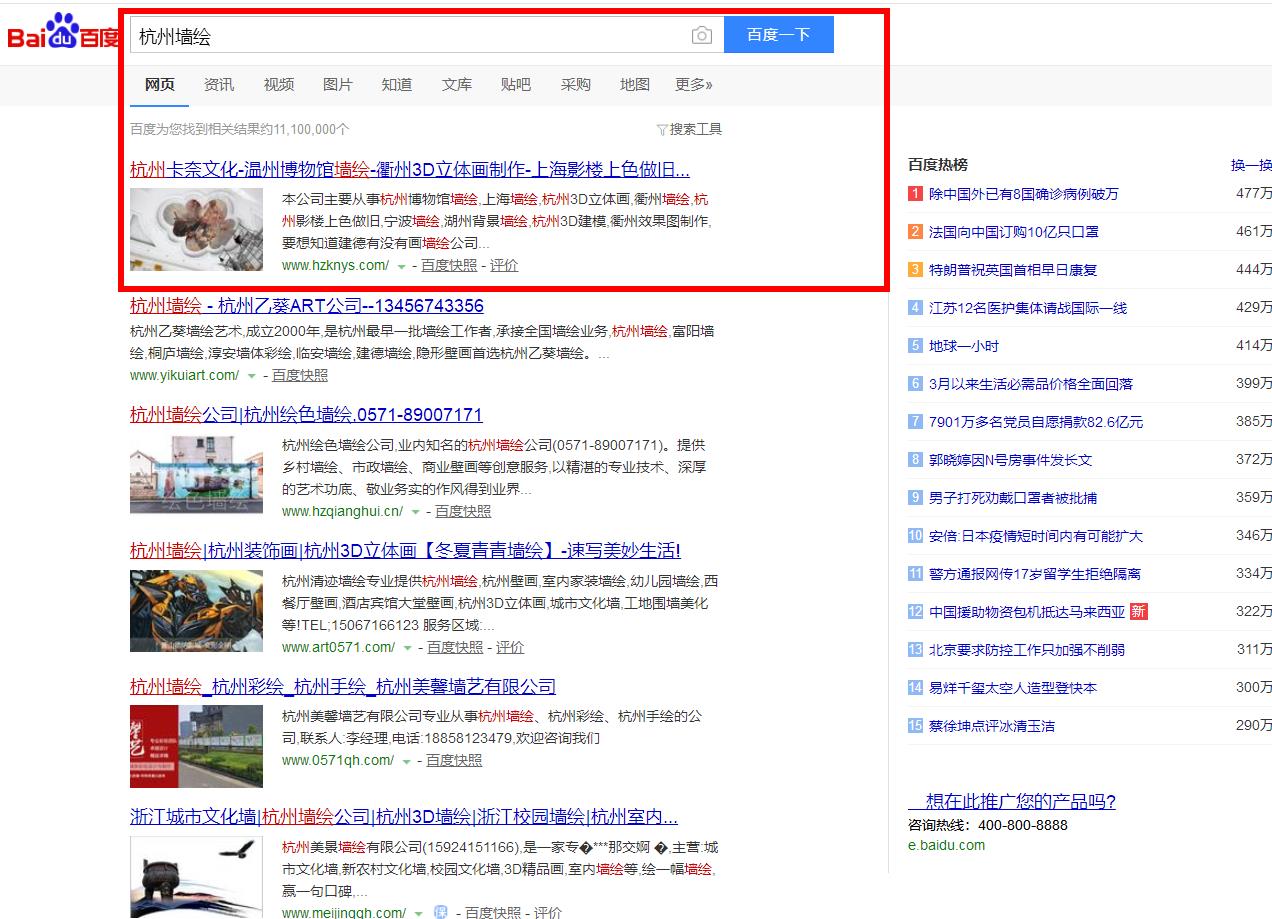
Task: Open hot item 7901万多名党员自愿捐款82.6亿元
Action: (x=1036, y=422)
